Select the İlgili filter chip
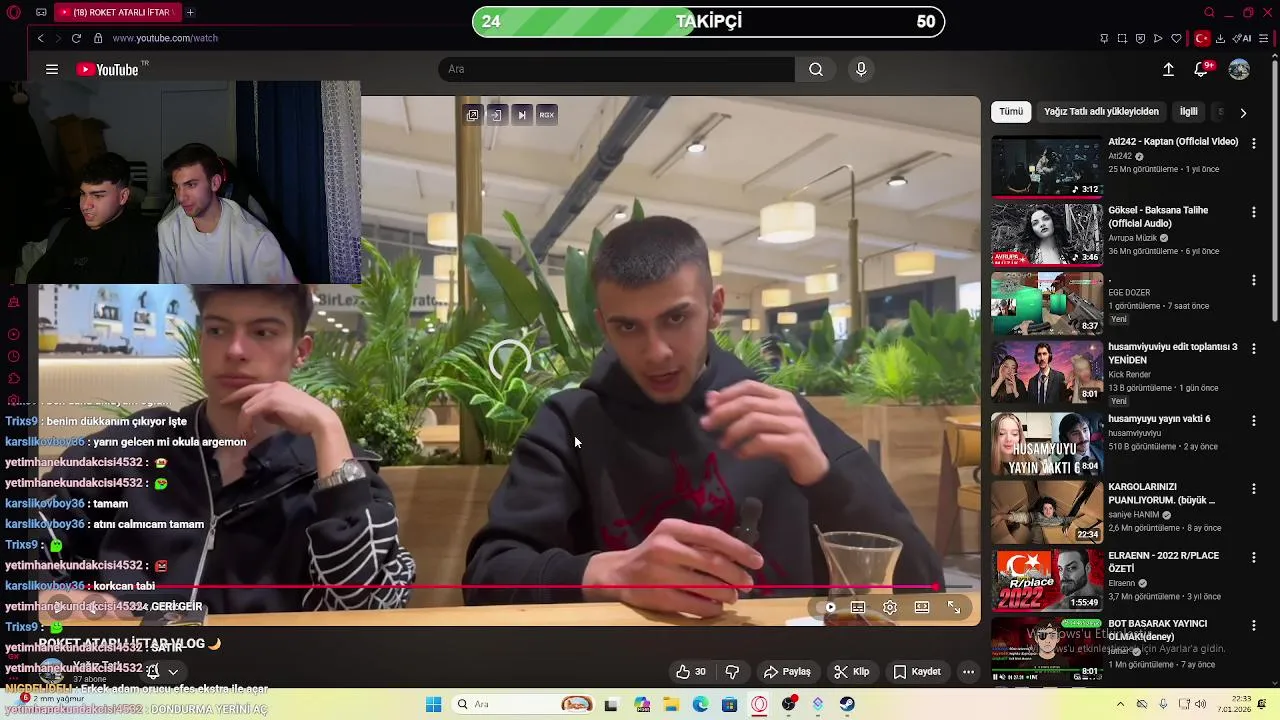Image resolution: width=1280 pixels, height=720 pixels. 1188,112
